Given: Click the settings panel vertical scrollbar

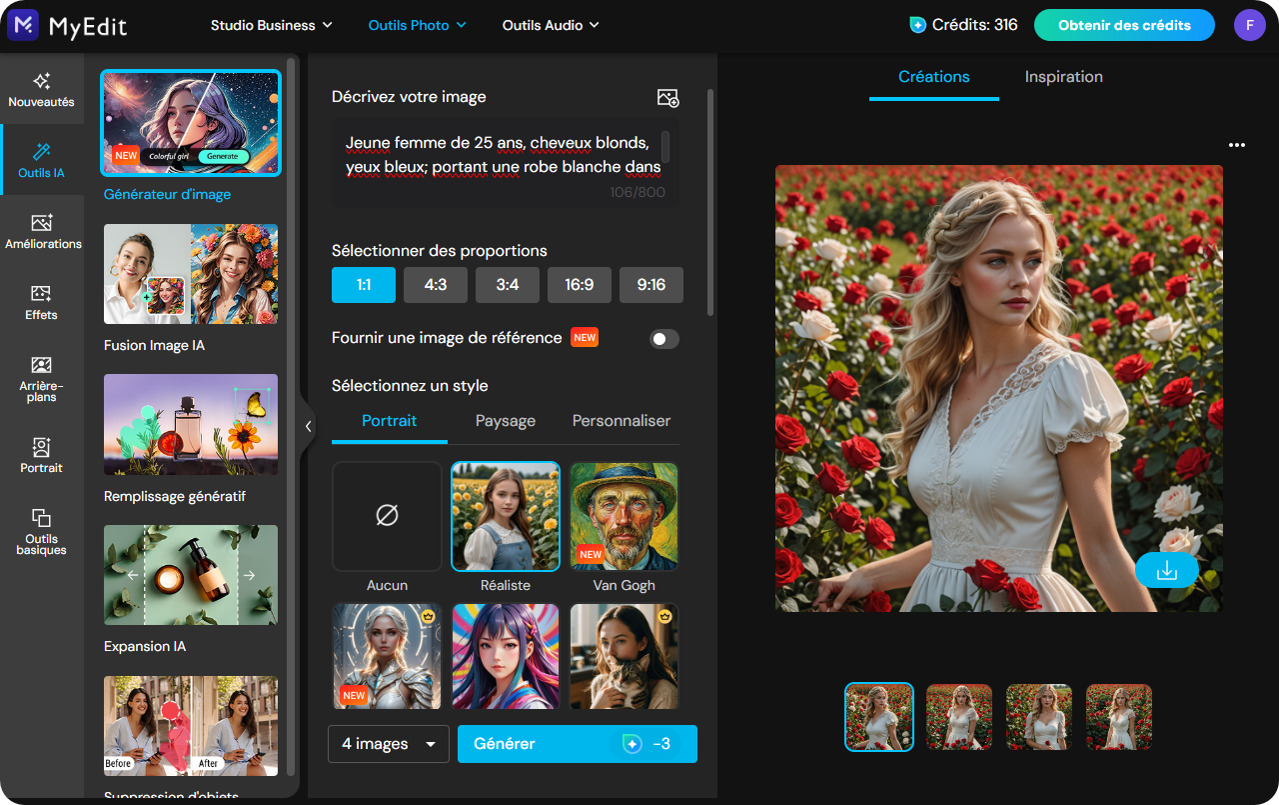Looking at the screenshot, I should coord(711,203).
